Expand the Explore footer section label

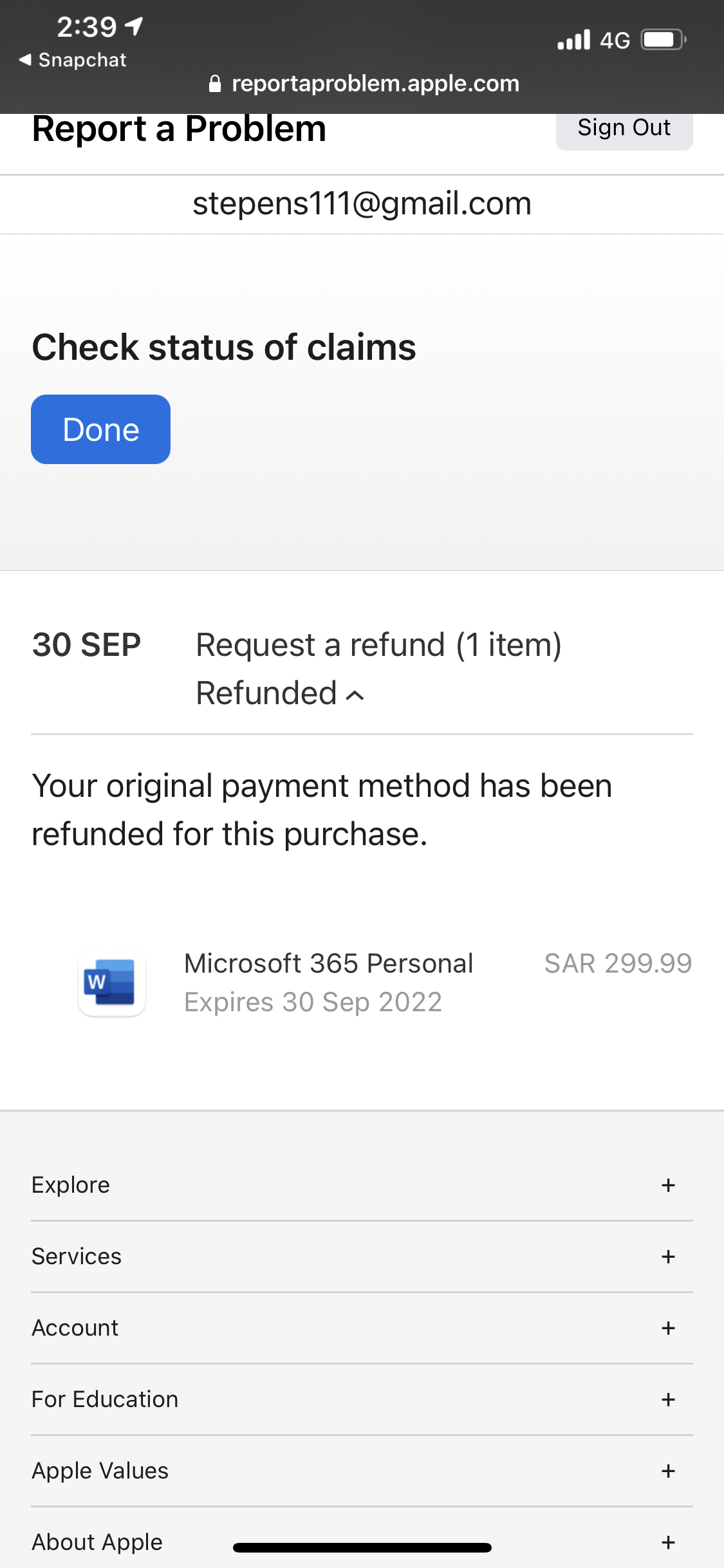point(71,1185)
